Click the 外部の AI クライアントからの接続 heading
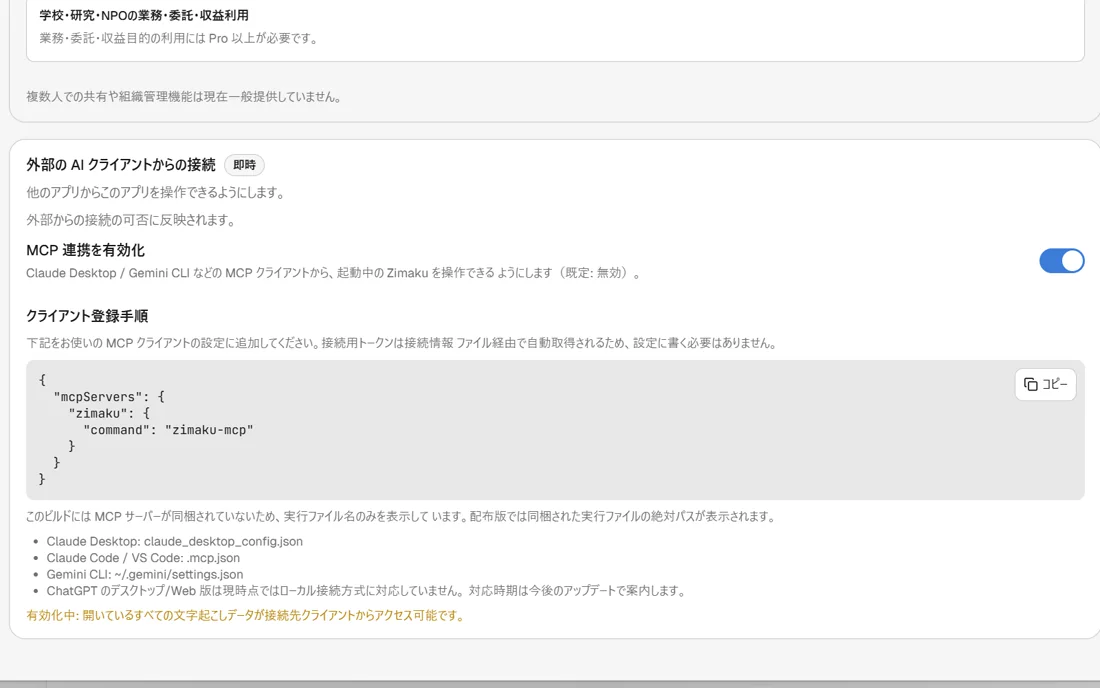 [121, 165]
